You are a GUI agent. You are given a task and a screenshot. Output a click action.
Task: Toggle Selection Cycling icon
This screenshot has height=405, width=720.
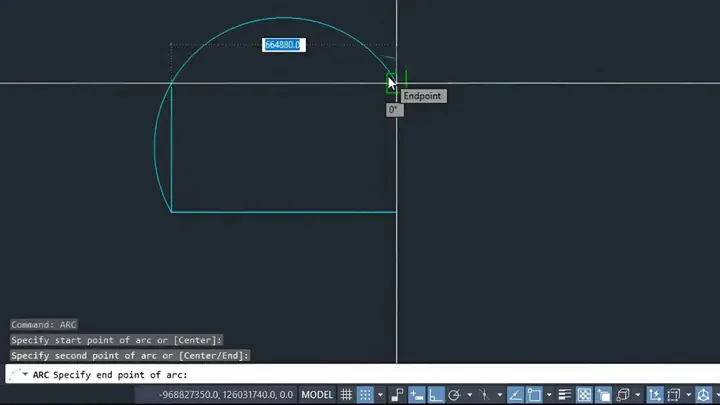[x=603, y=394]
